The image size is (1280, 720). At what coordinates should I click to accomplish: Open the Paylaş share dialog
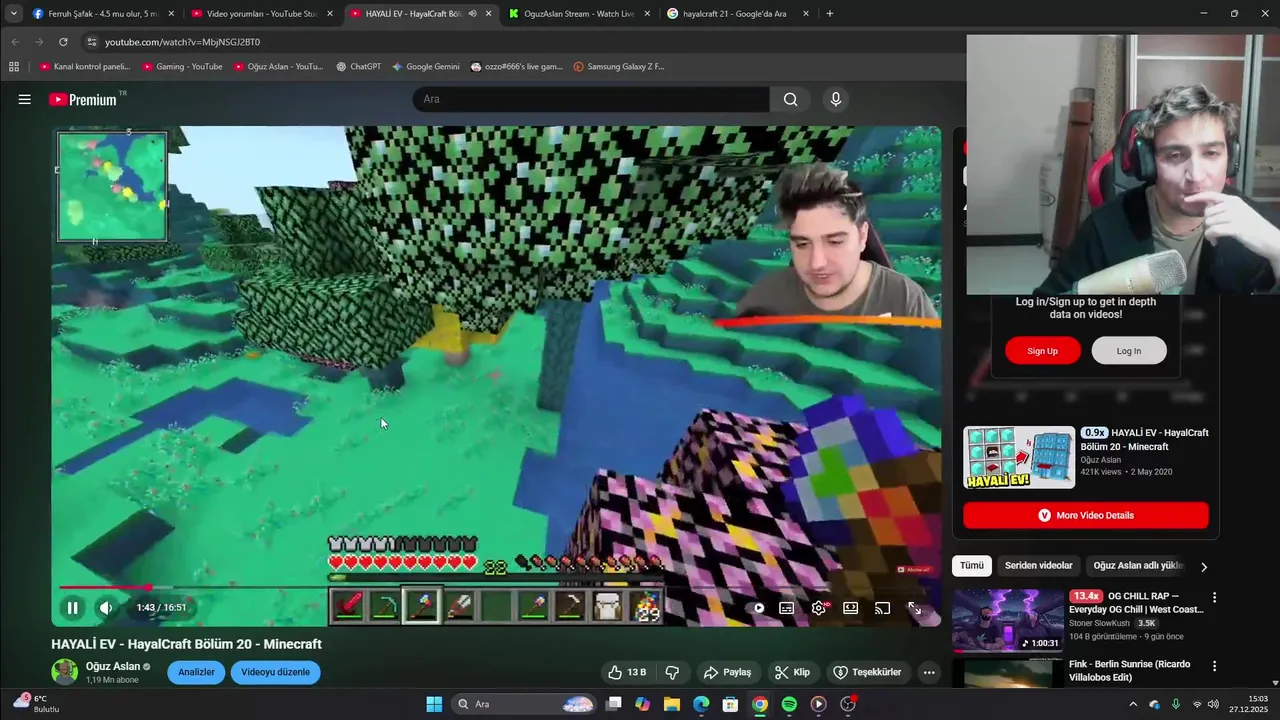(727, 672)
